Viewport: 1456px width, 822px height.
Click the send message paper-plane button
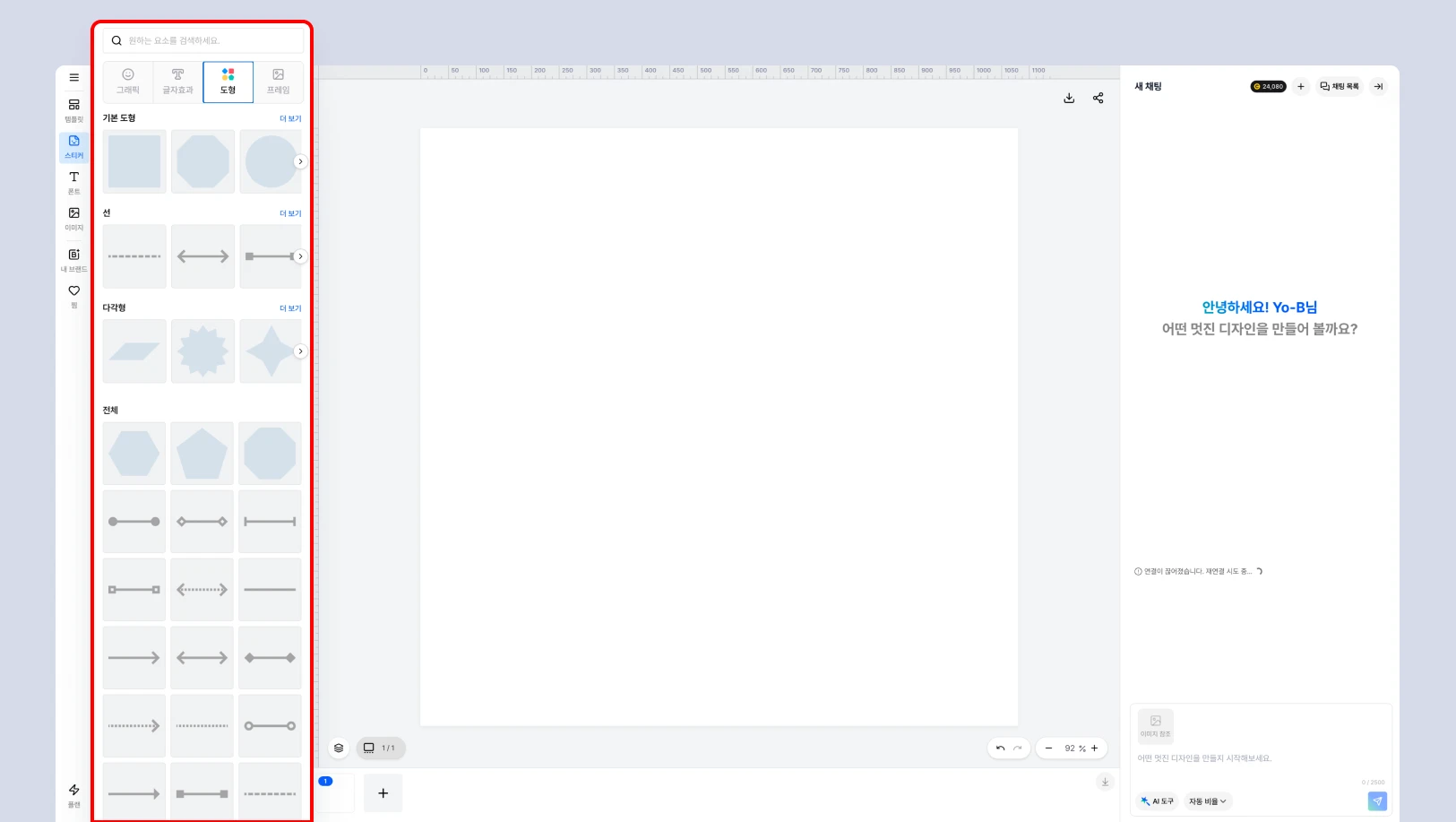pyautogui.click(x=1377, y=801)
